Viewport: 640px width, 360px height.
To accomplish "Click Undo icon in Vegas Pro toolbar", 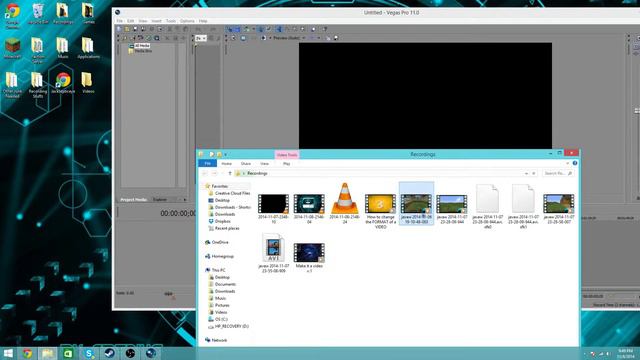I will 198,29.
